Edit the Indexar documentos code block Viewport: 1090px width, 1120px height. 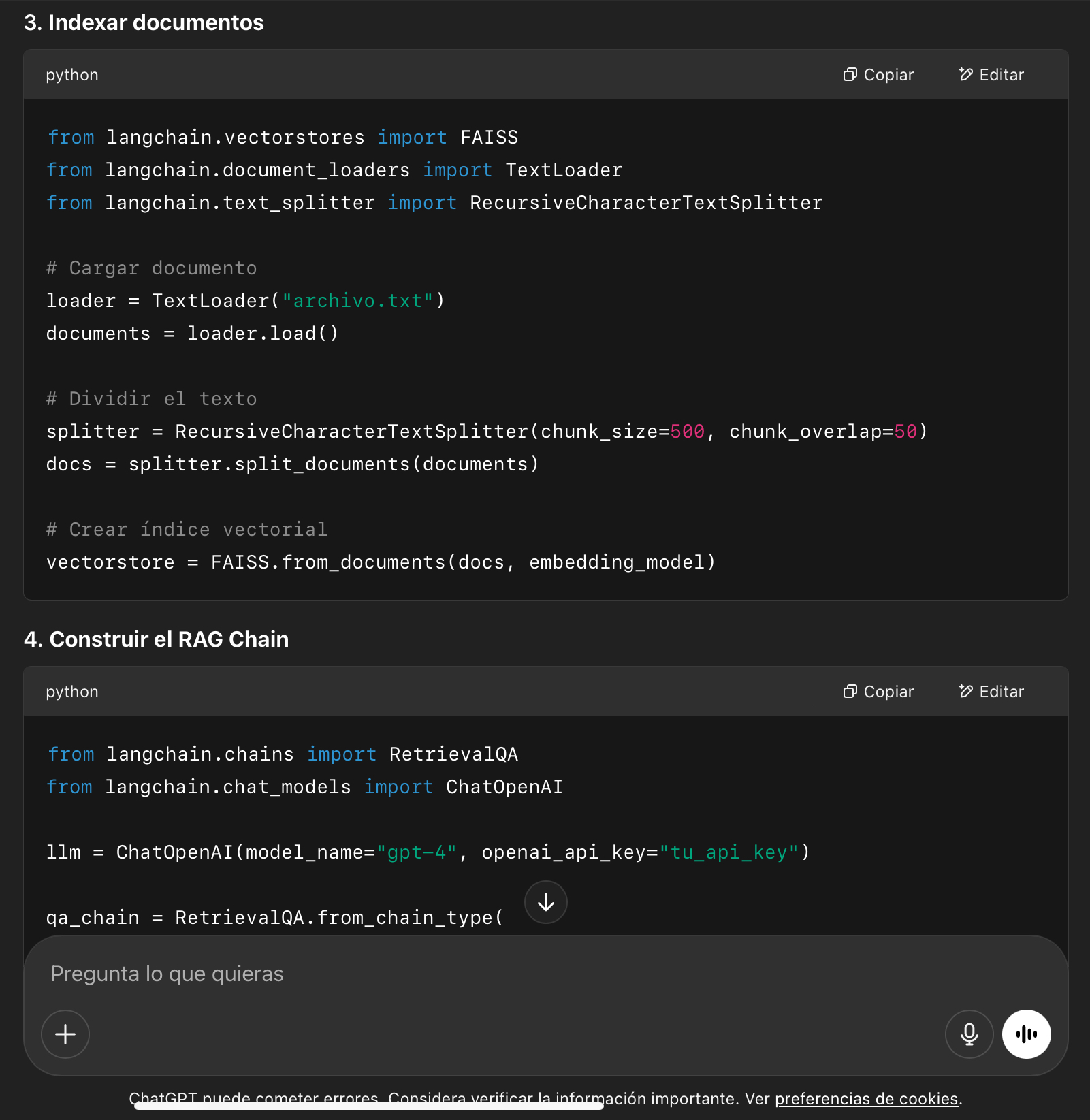(x=991, y=75)
